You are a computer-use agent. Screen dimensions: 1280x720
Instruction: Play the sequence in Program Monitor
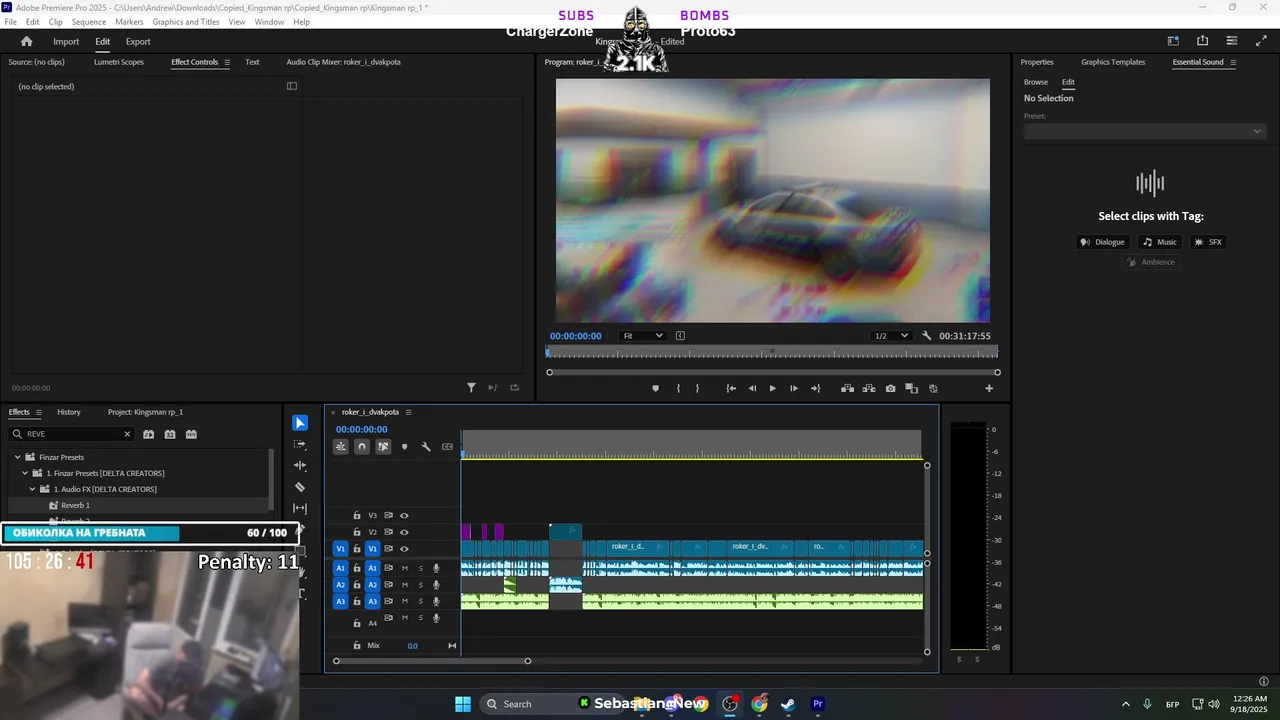pyautogui.click(x=772, y=388)
